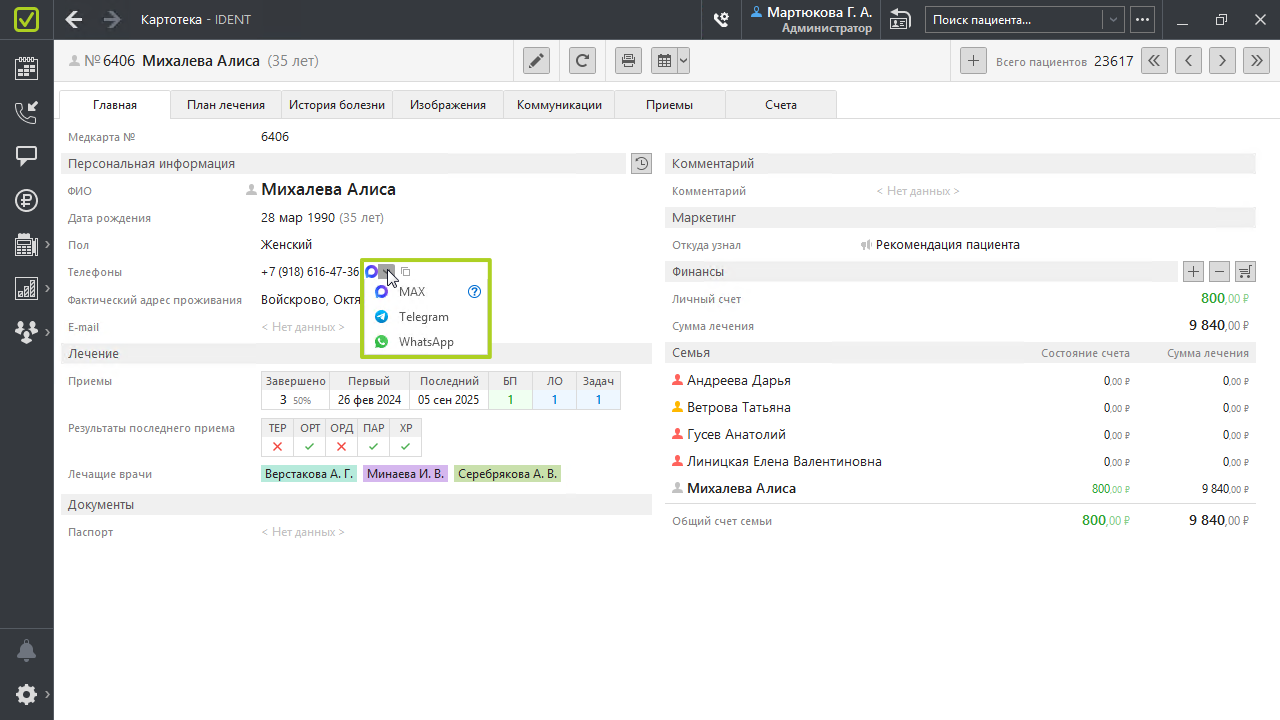Open the calls section in the sidebar

click(x=26, y=112)
